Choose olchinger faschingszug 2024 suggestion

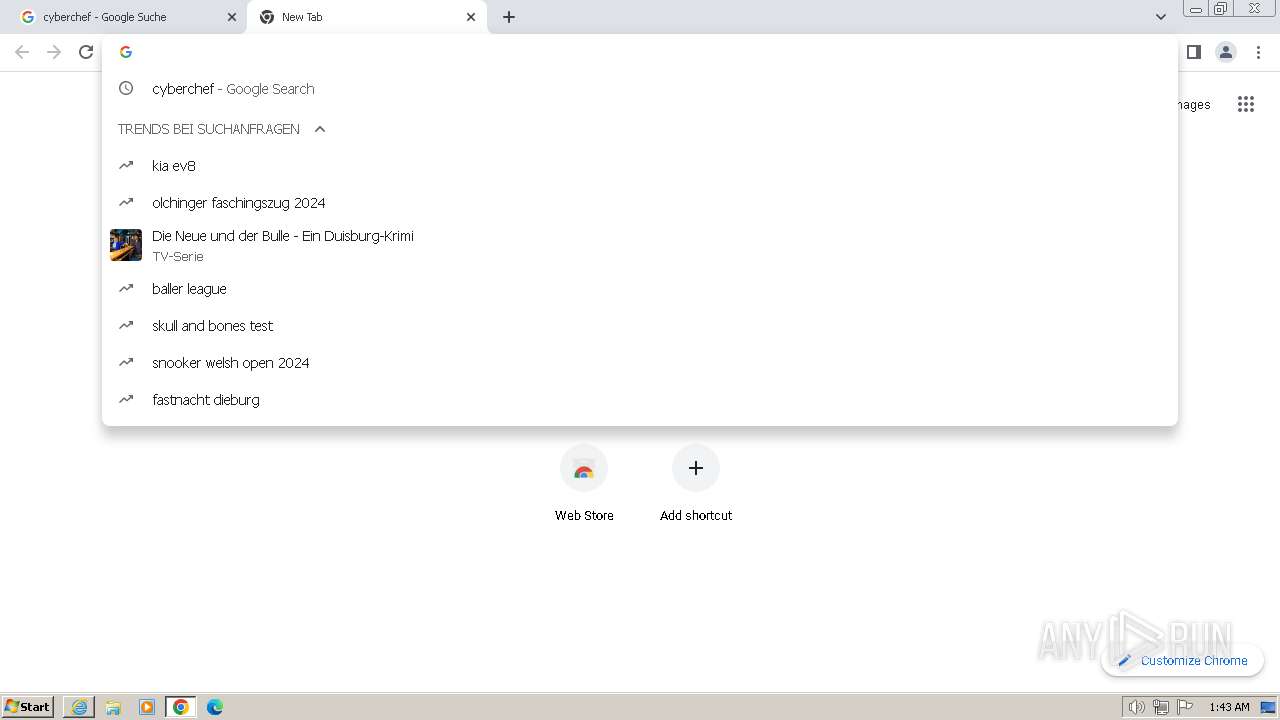click(640, 203)
